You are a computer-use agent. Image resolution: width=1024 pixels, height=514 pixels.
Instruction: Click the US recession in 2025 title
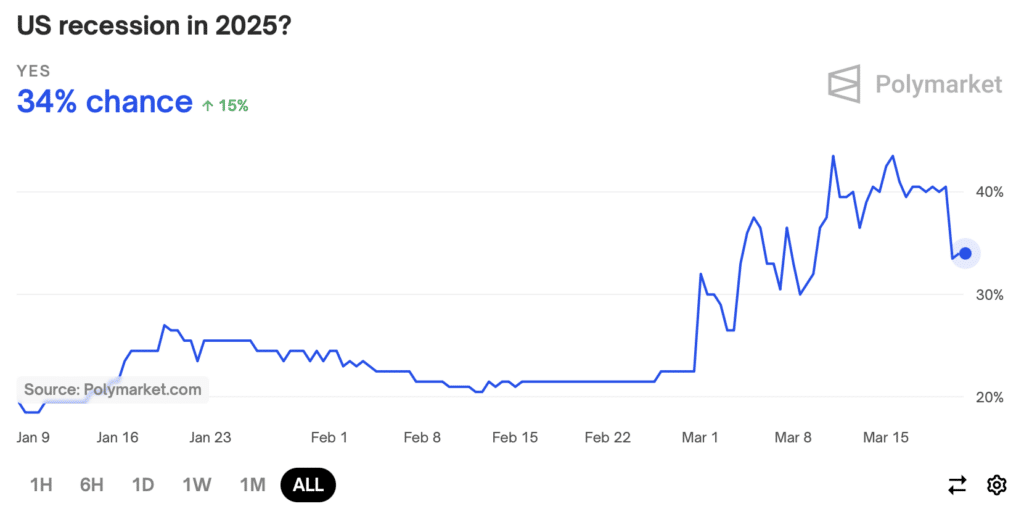point(153,26)
